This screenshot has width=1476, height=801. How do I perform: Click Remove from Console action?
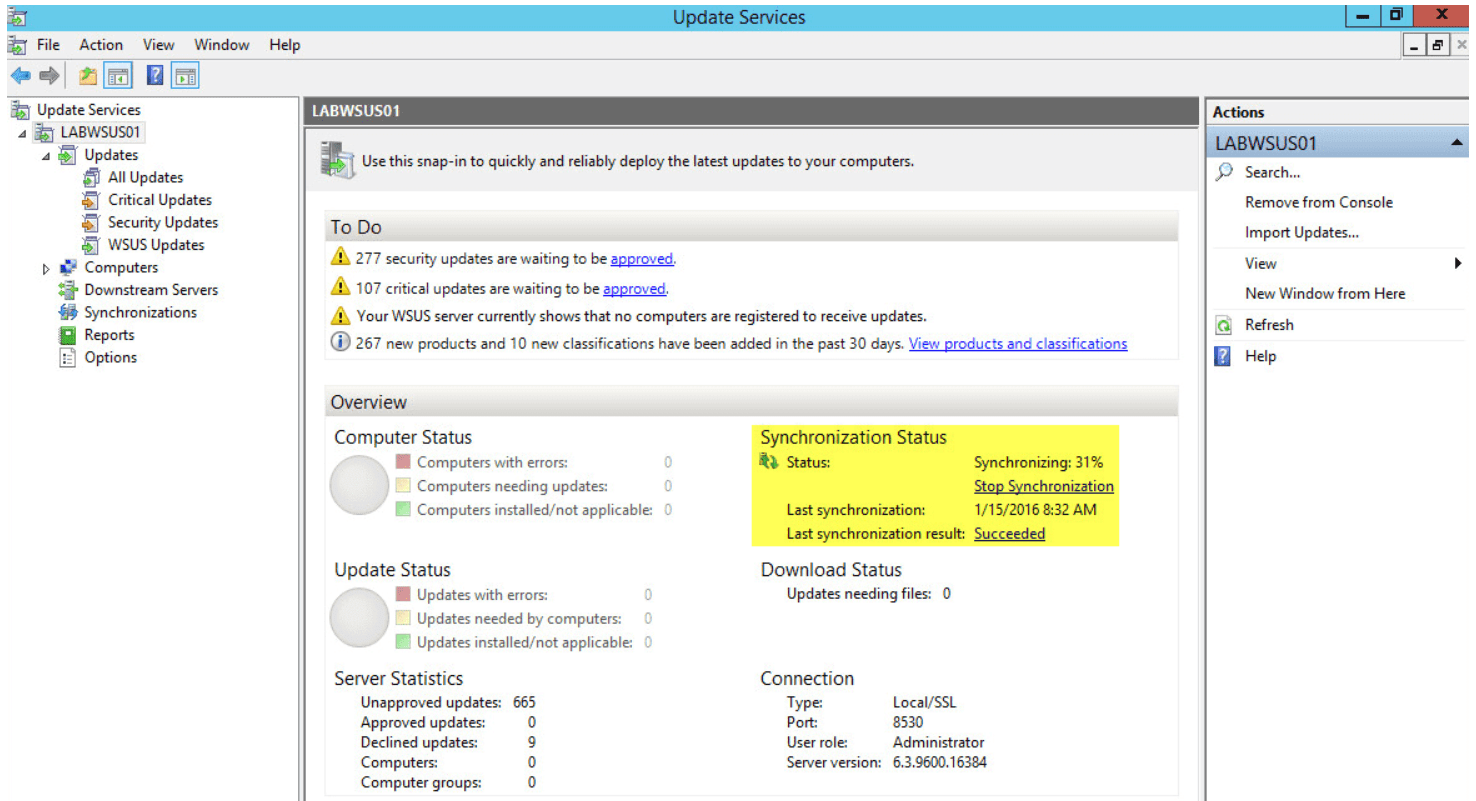(x=1319, y=202)
